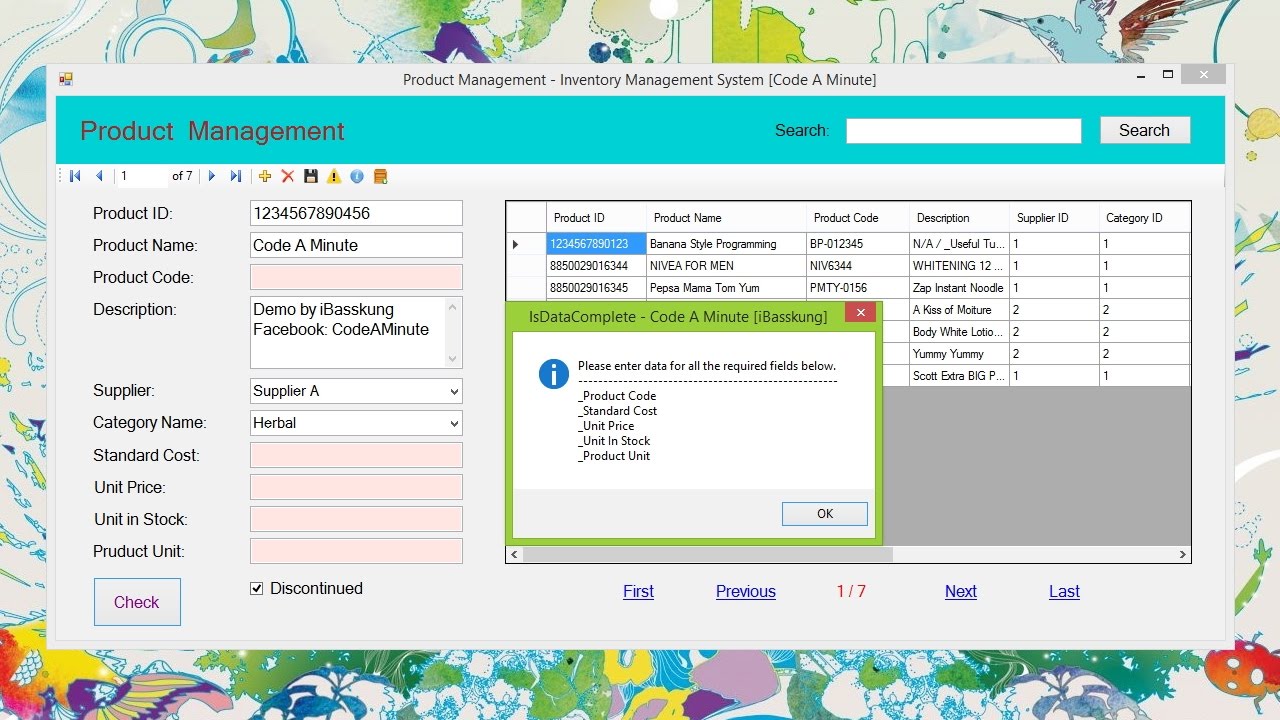Click the Product Name input field
Screen dimensions: 1280x720
point(356,245)
